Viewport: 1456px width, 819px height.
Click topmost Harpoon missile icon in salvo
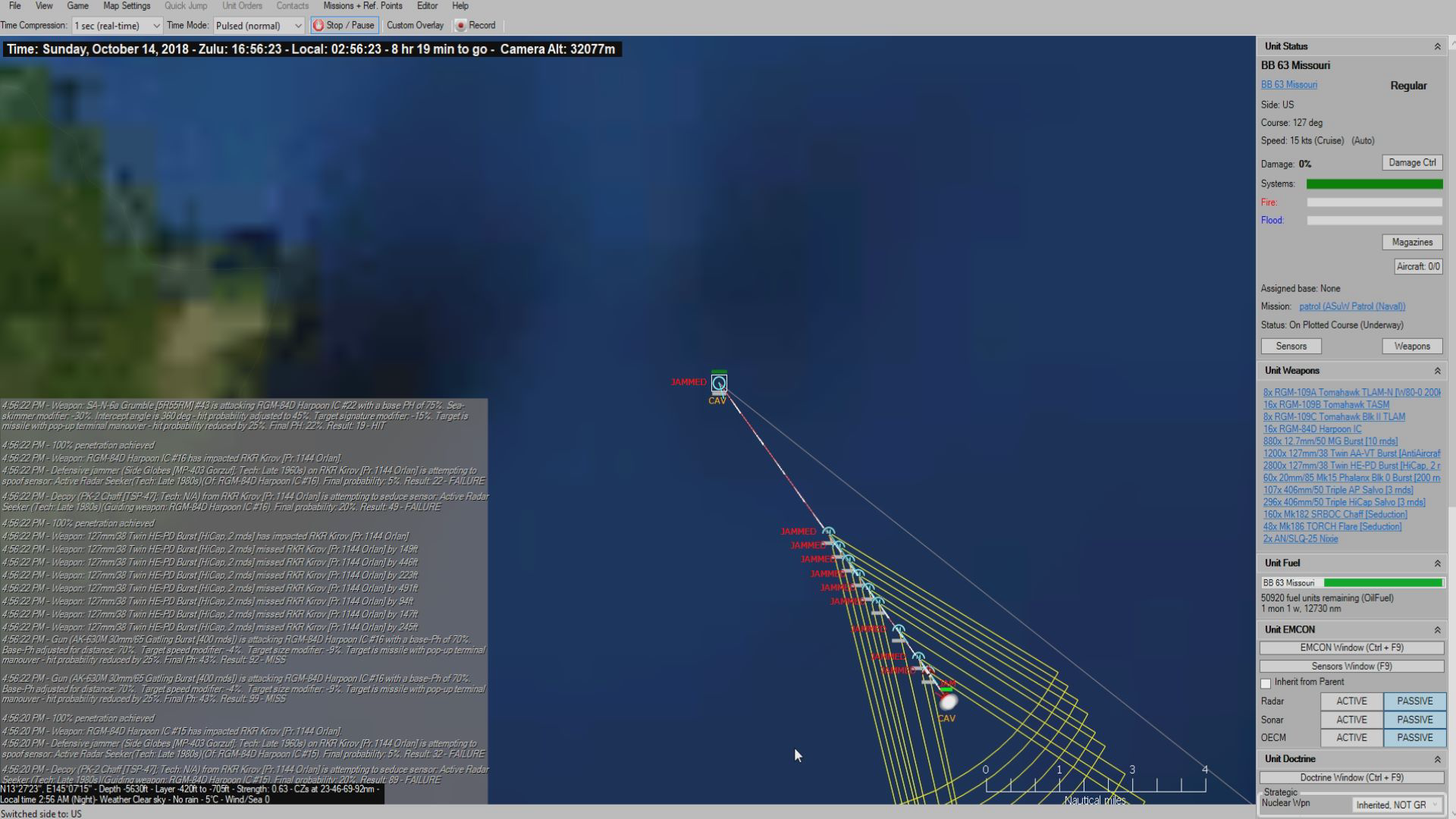(x=829, y=532)
